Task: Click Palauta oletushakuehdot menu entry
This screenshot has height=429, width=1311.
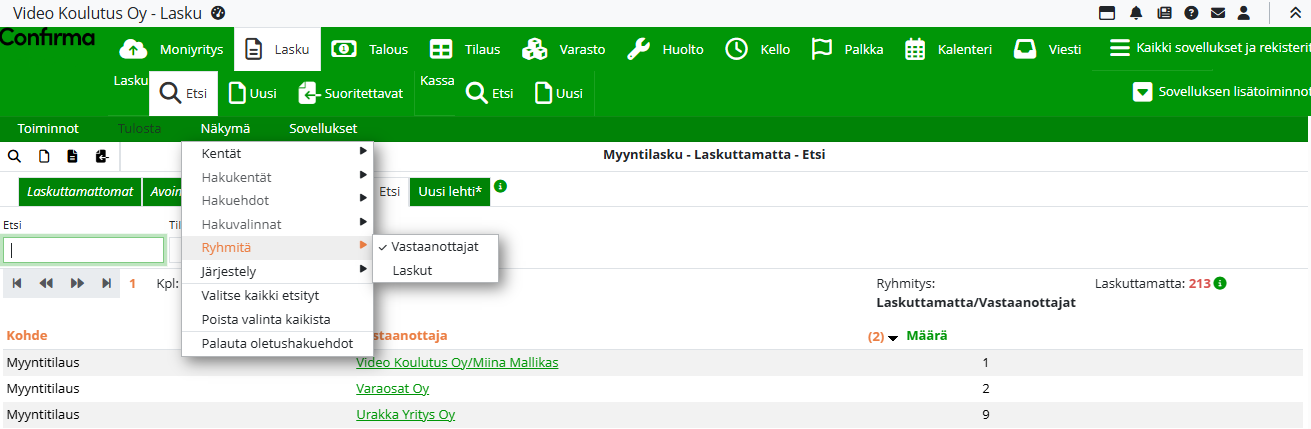Action: pos(277,343)
